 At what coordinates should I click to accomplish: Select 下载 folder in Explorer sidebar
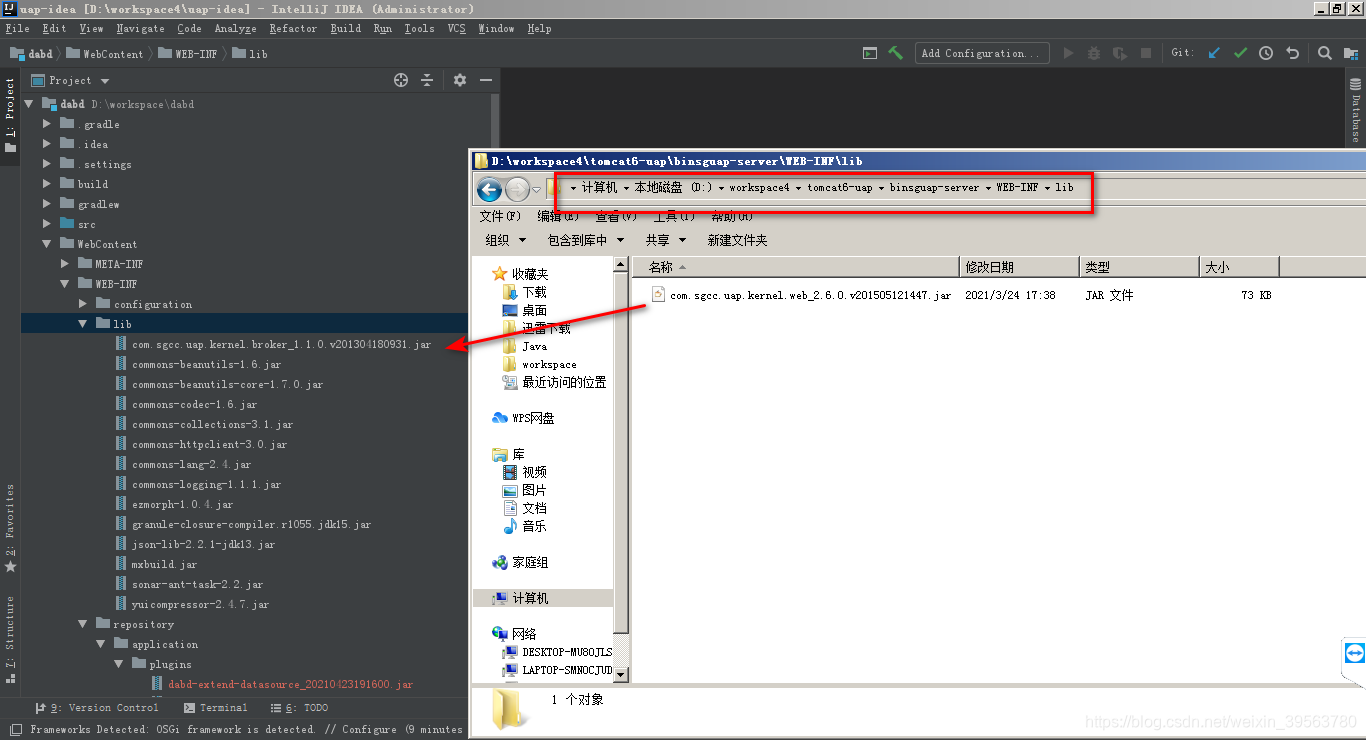point(526,292)
